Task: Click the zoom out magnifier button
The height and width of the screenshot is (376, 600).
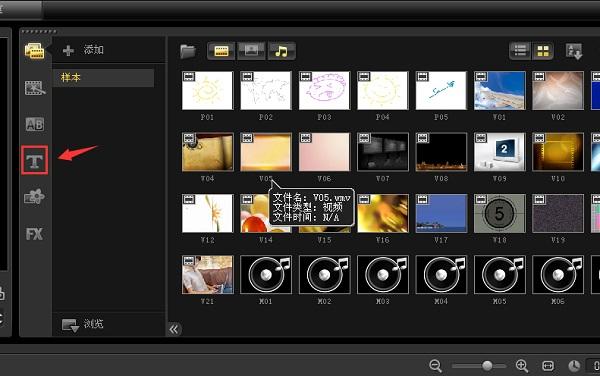Action: click(435, 366)
